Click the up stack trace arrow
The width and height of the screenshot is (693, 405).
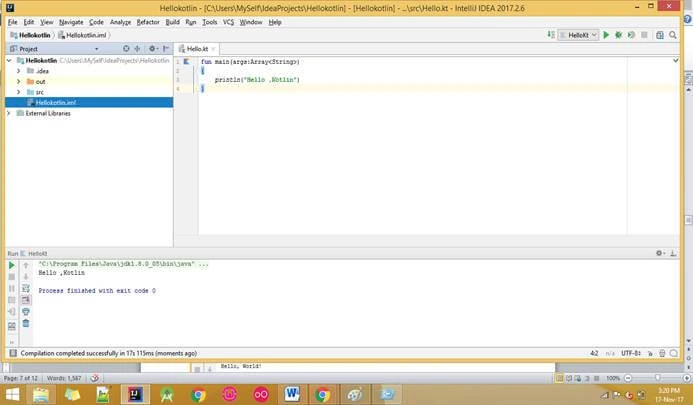(x=26, y=265)
